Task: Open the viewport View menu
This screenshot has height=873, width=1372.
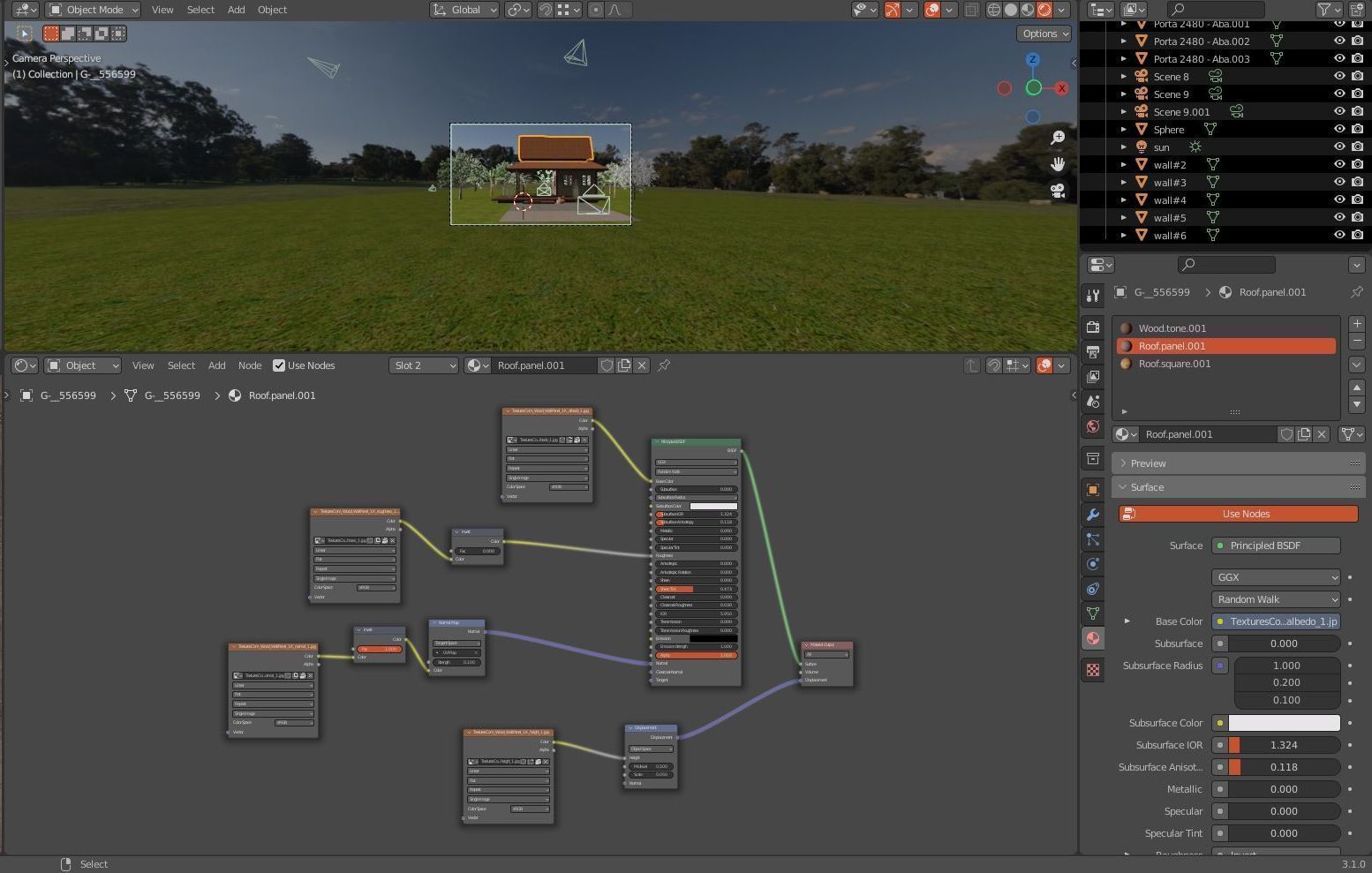Action: coord(162,10)
